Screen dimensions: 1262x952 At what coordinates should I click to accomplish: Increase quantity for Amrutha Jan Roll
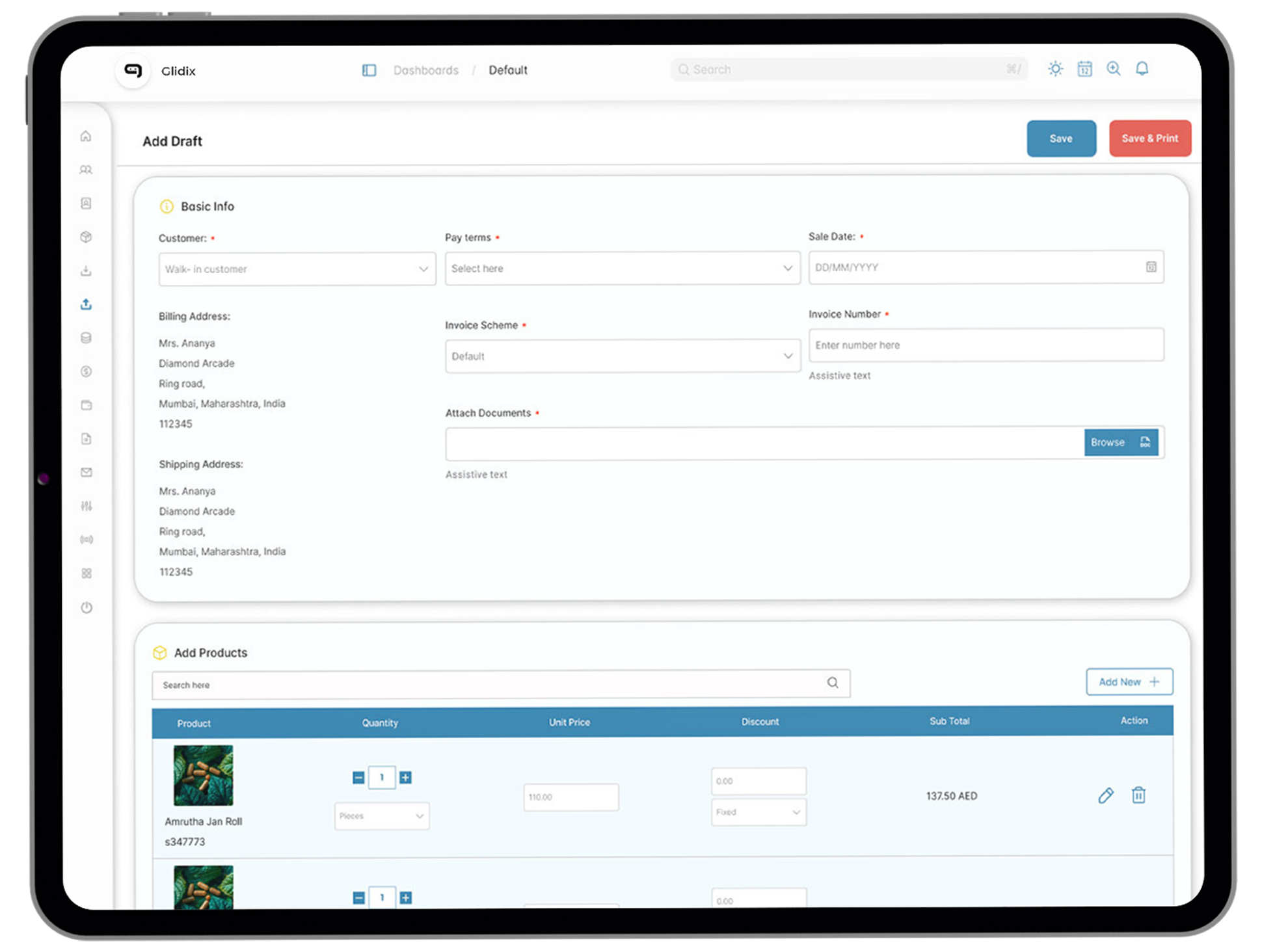[x=405, y=777]
